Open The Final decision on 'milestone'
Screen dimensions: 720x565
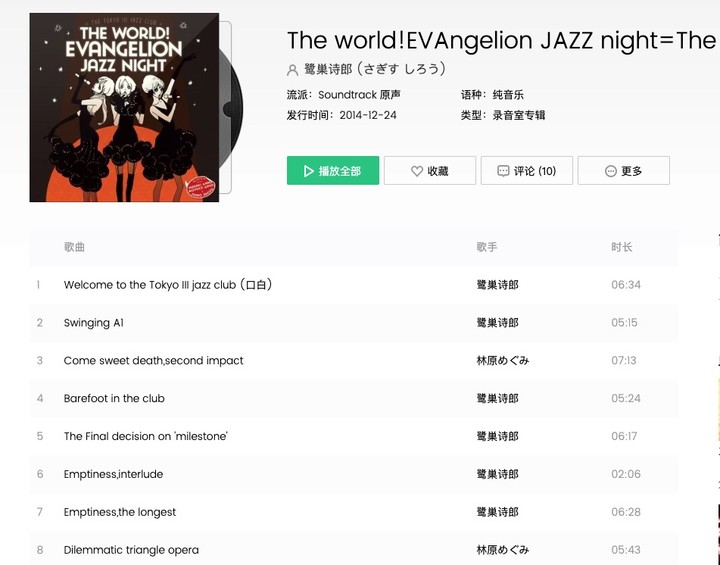point(146,436)
